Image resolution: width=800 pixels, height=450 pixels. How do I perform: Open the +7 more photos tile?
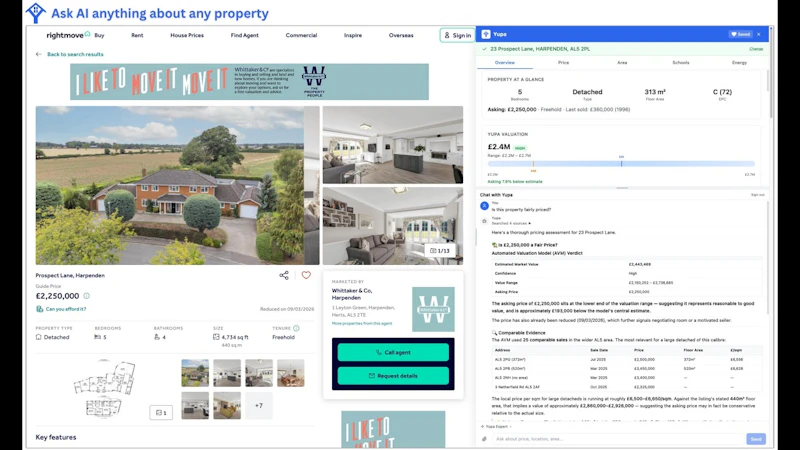259,406
